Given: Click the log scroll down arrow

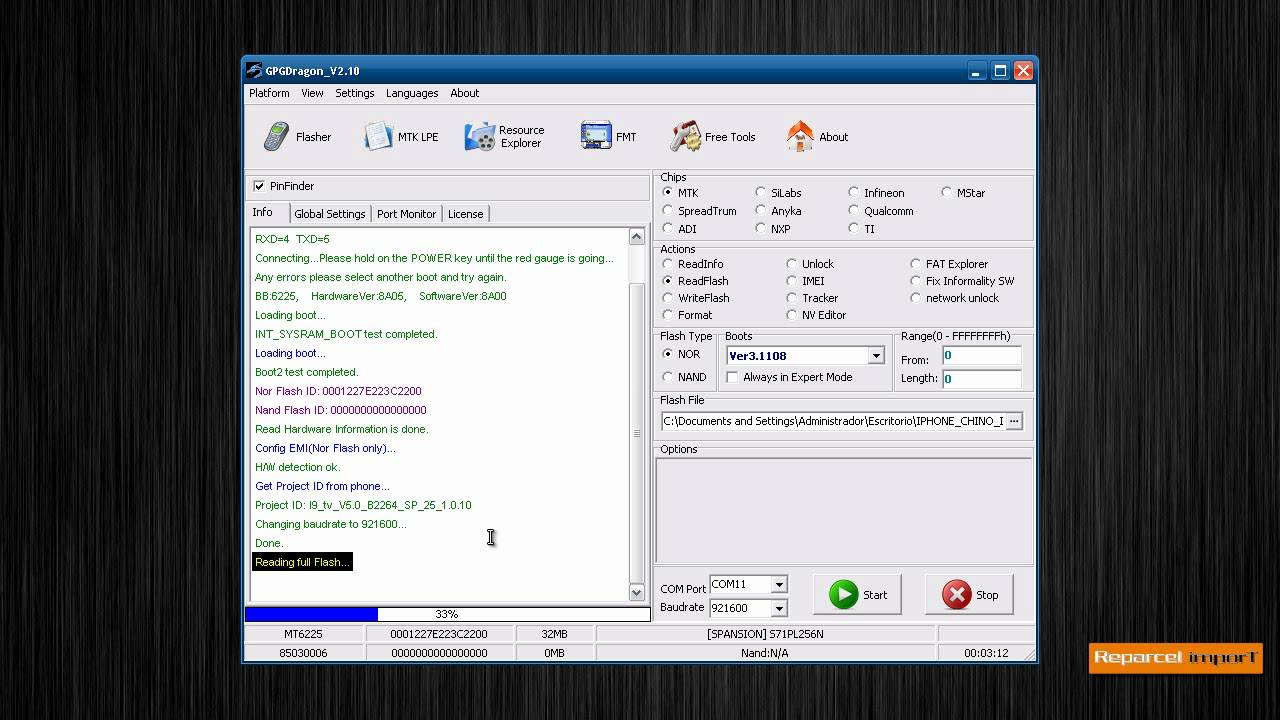Looking at the screenshot, I should pos(636,593).
